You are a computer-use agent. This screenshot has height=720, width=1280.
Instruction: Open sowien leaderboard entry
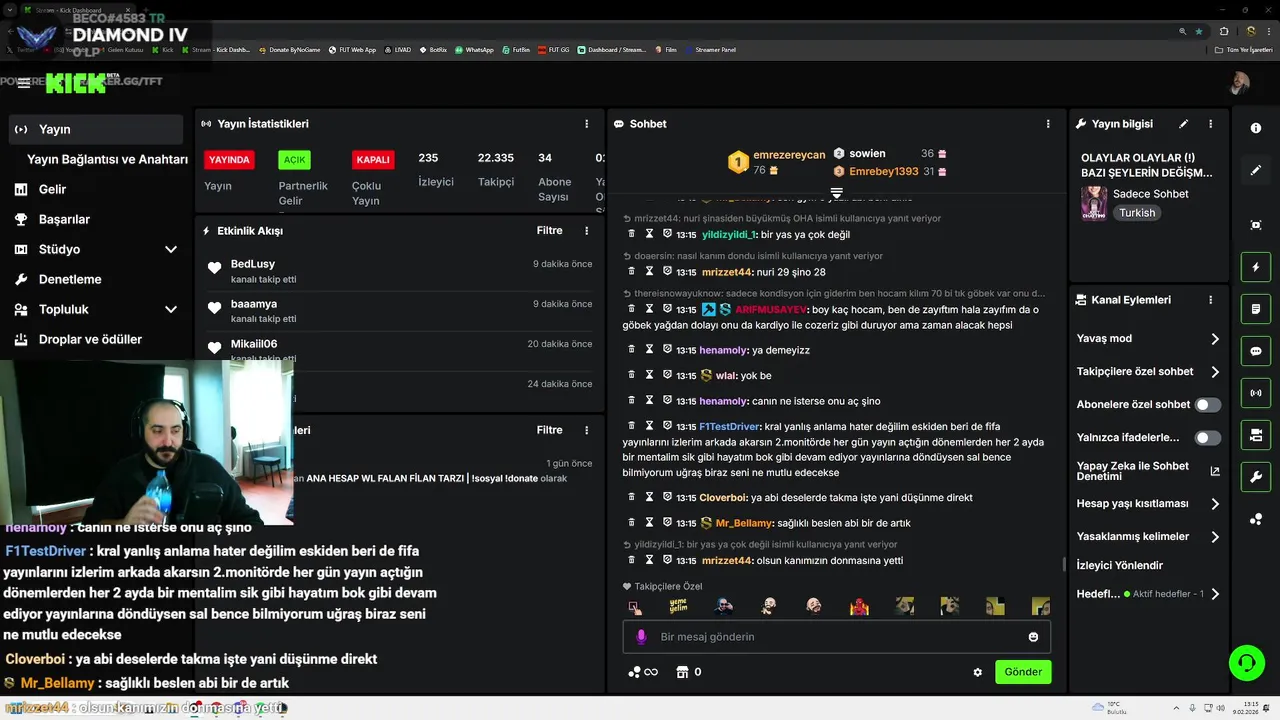point(867,154)
